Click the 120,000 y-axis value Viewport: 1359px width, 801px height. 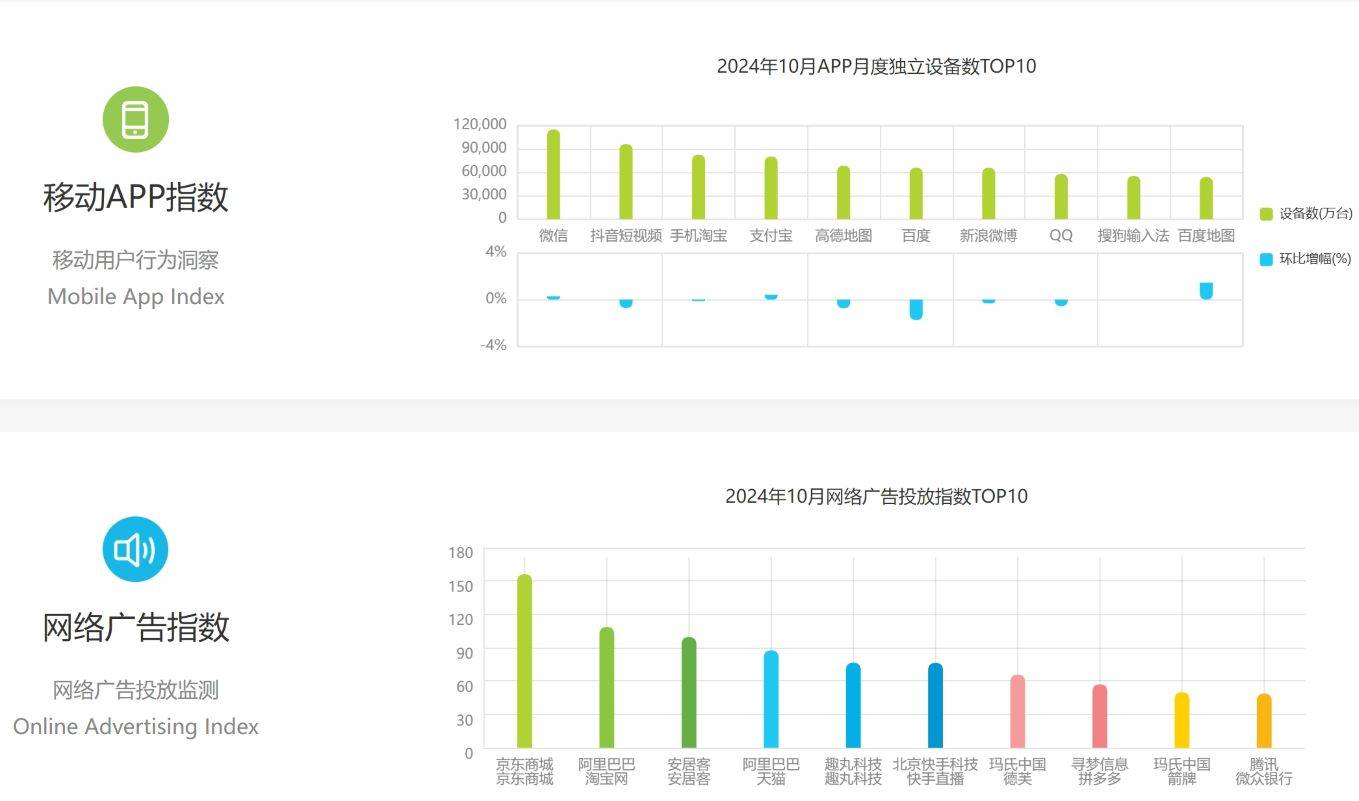[x=480, y=124]
